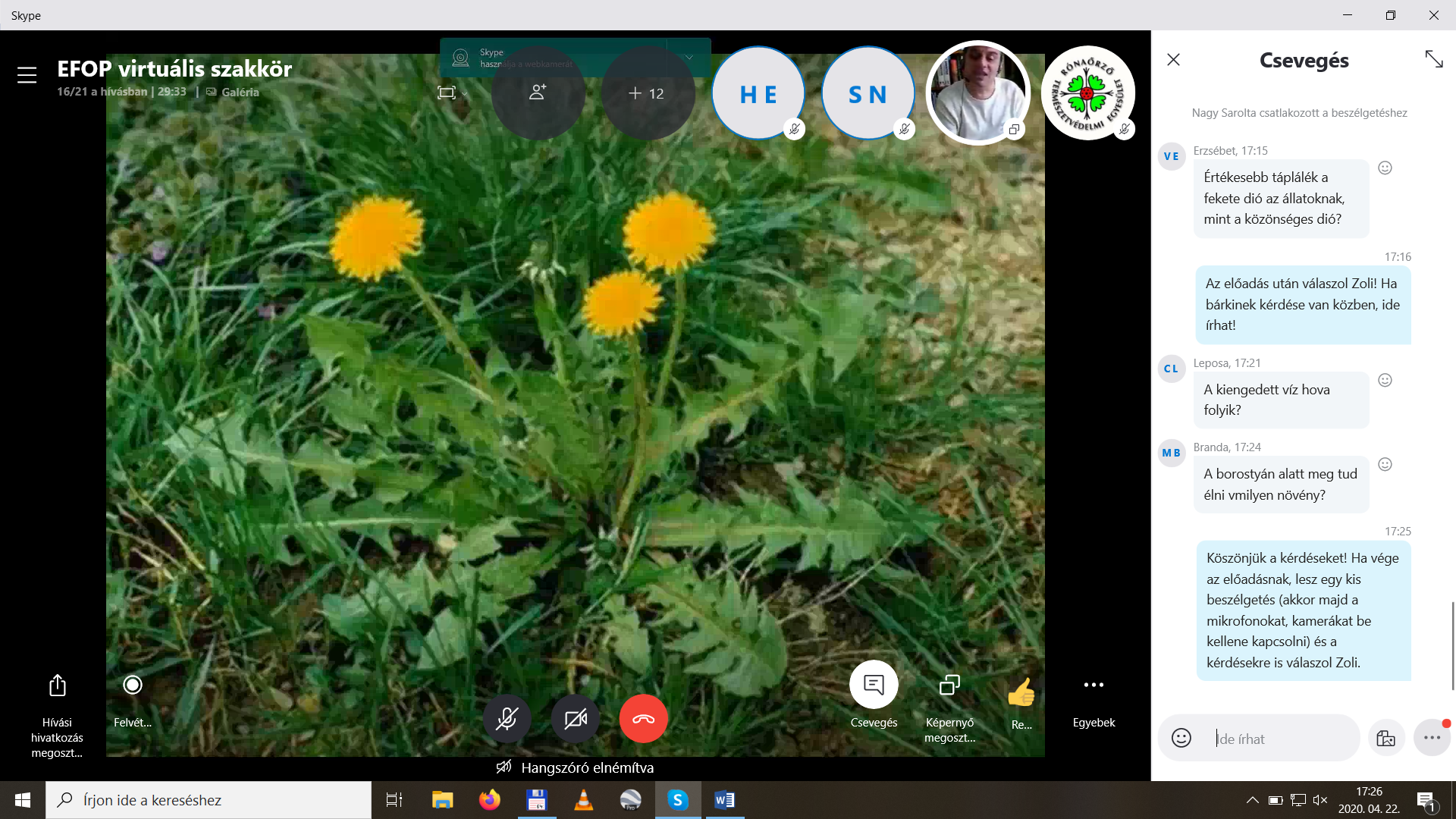Screen dimensions: 1456x819
Task: Unmute the microphone
Action: tap(507, 718)
